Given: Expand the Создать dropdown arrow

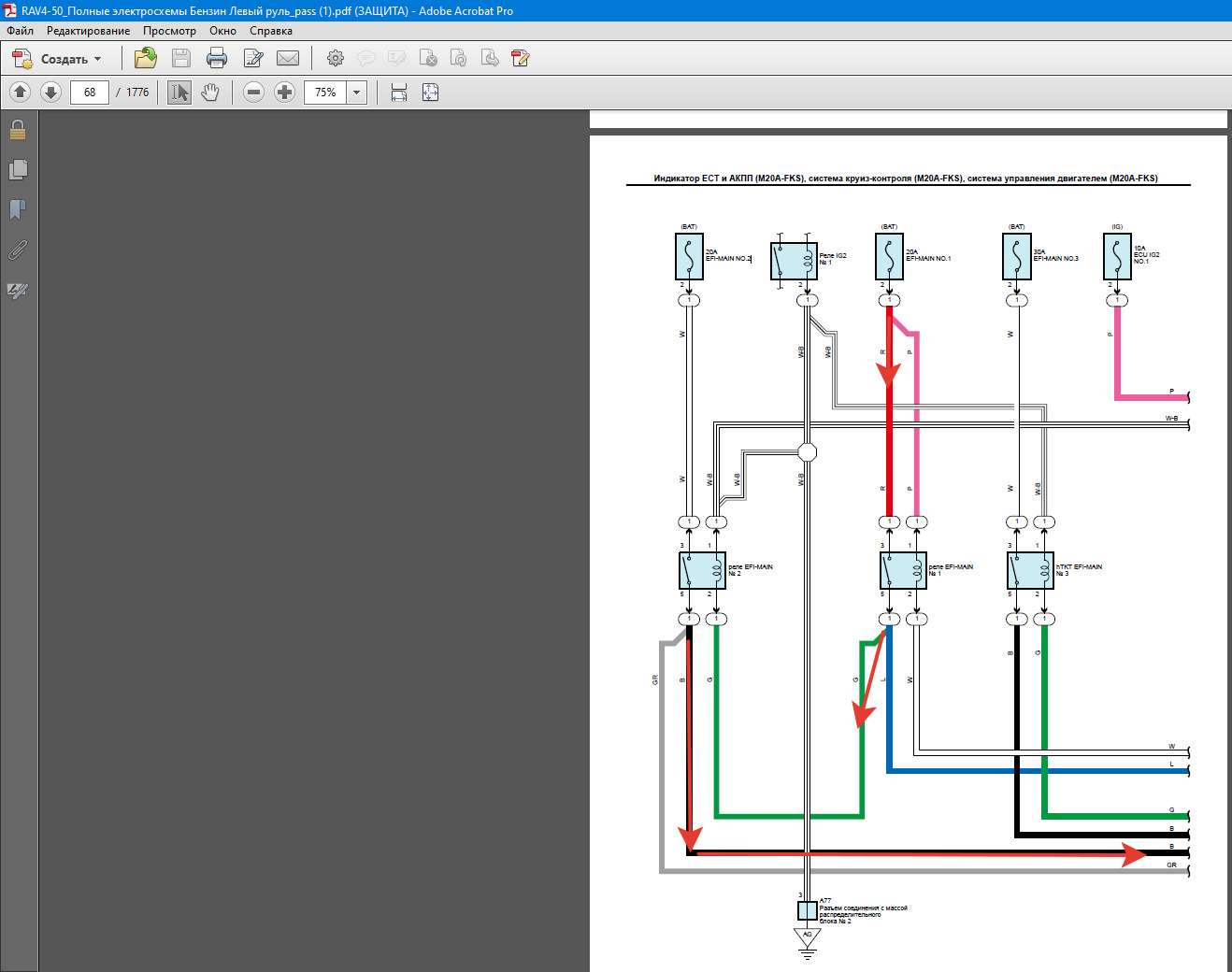Looking at the screenshot, I should point(97,59).
